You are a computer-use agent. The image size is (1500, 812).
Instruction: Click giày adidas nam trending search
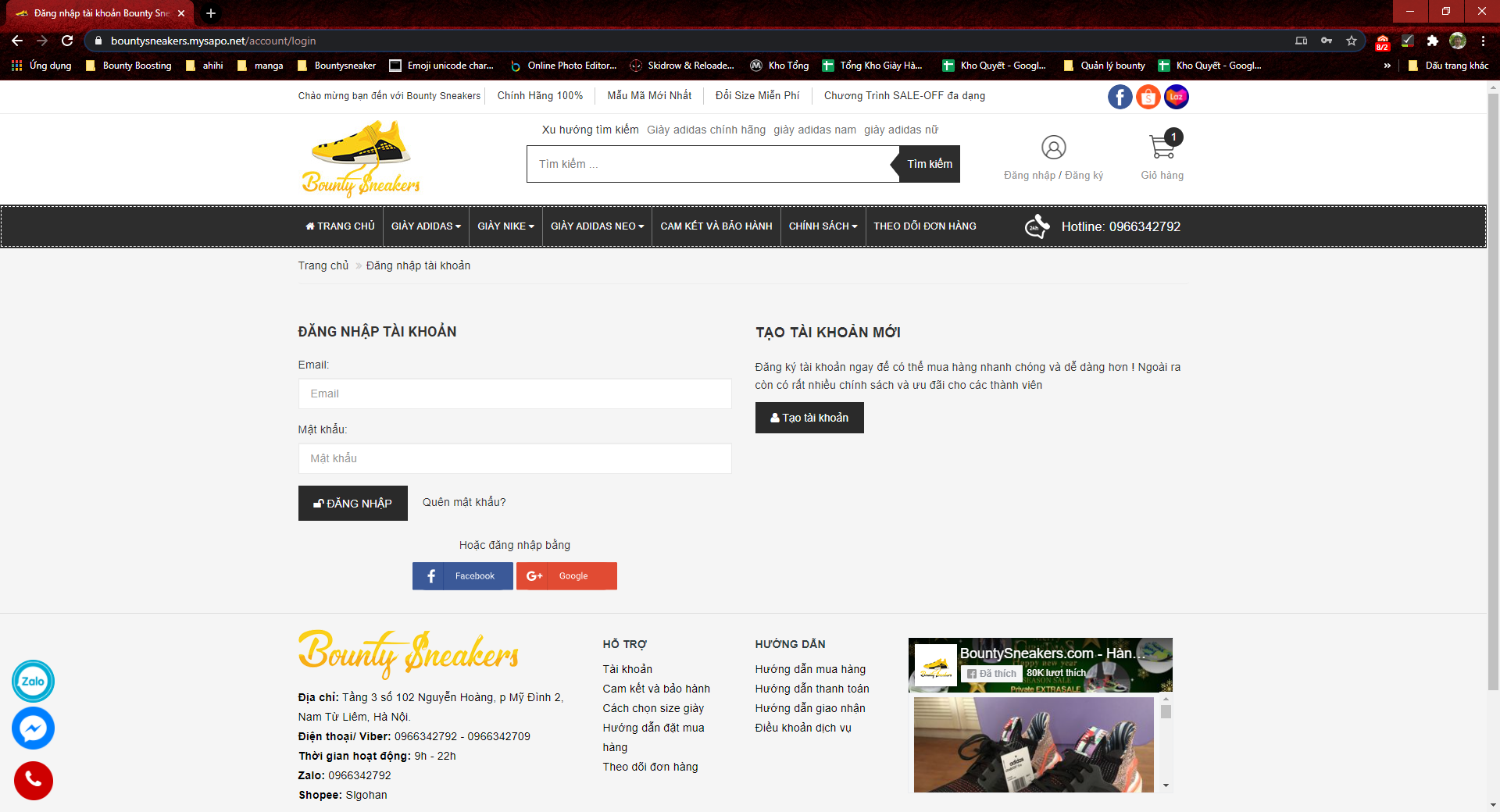tap(815, 130)
